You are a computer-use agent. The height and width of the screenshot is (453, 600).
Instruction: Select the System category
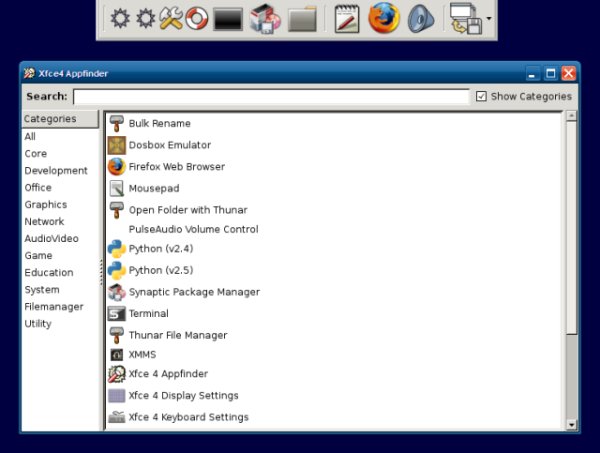[x=42, y=290]
